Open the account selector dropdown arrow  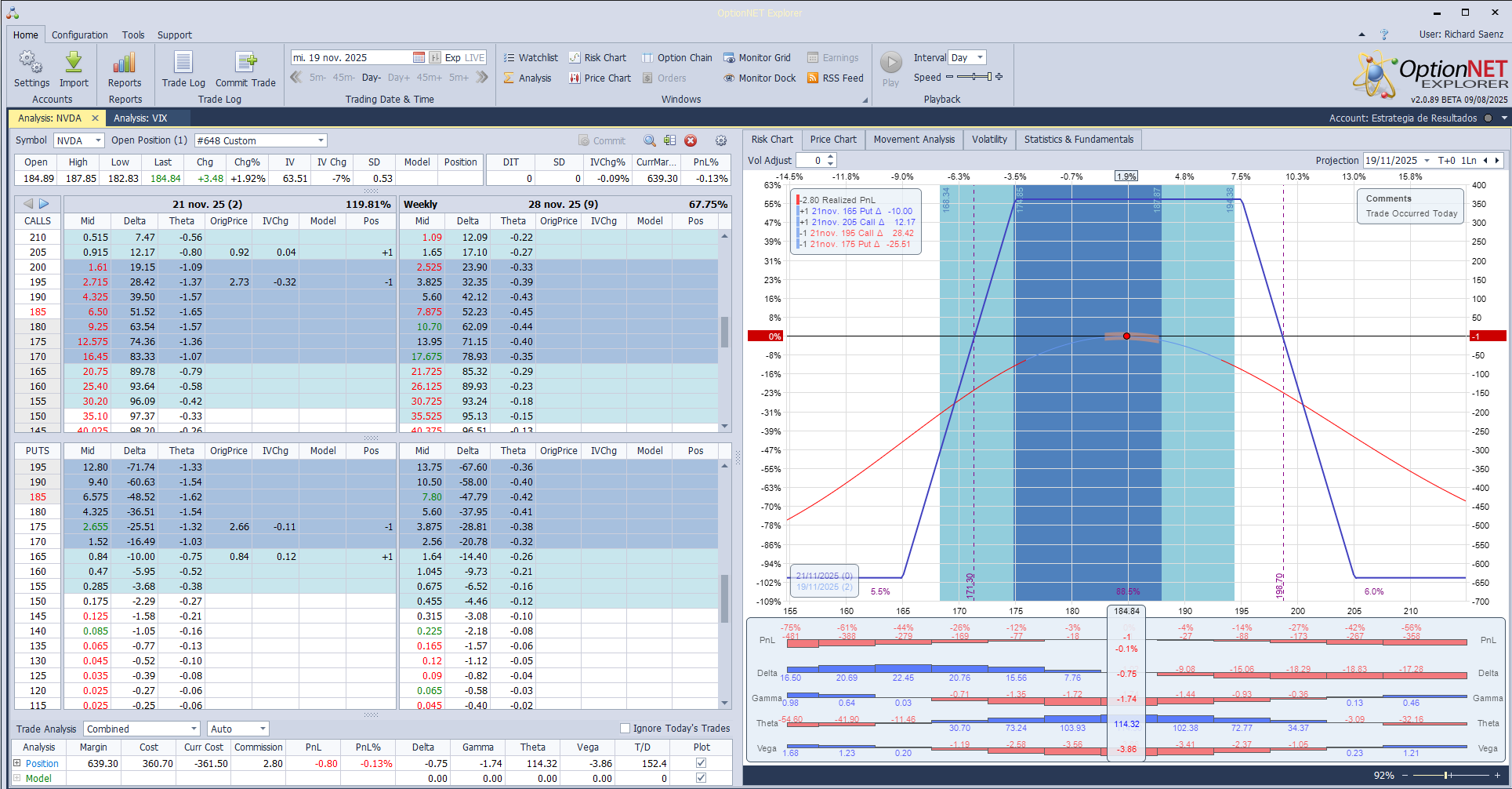coord(1504,118)
